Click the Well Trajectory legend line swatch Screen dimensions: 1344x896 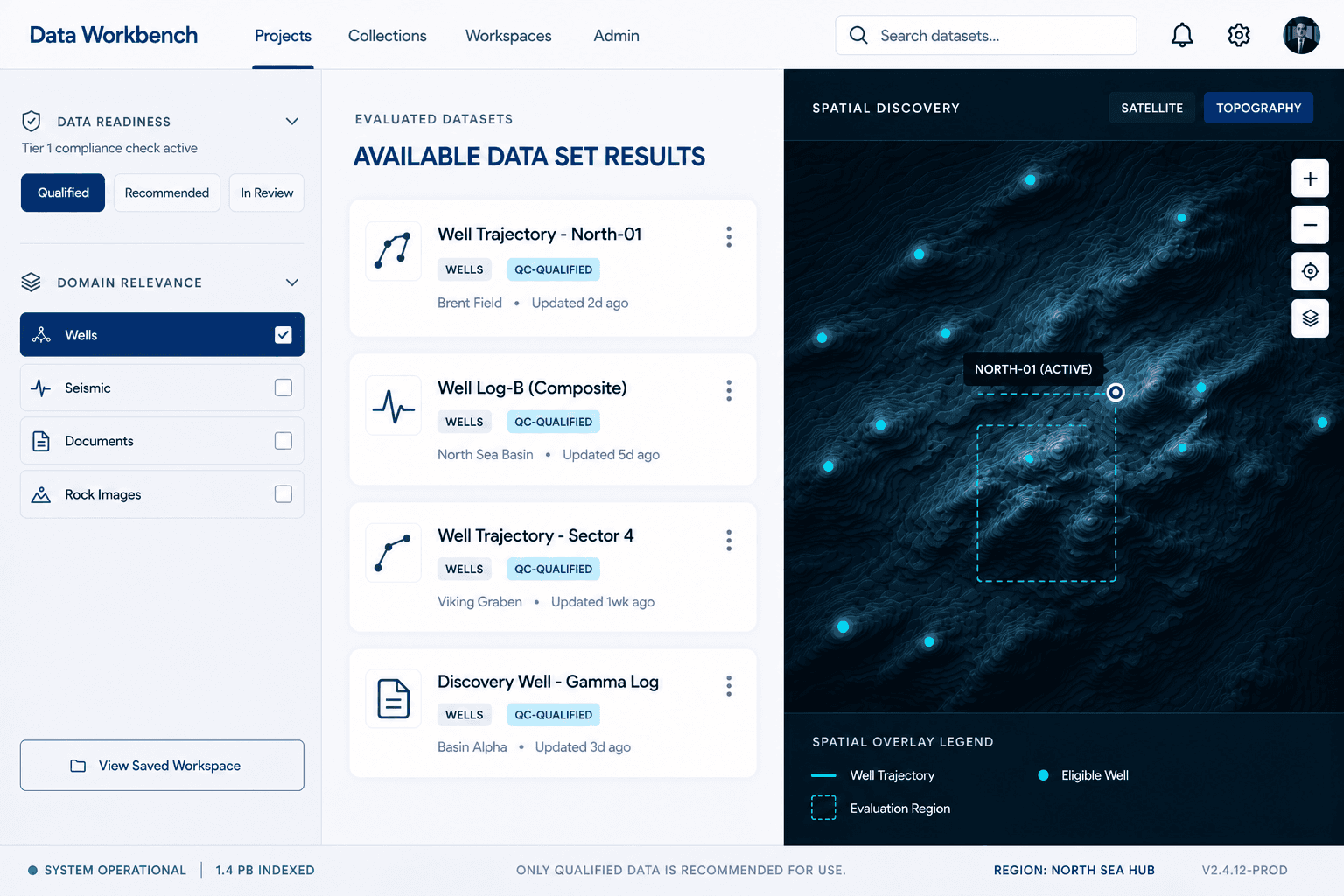point(823,775)
